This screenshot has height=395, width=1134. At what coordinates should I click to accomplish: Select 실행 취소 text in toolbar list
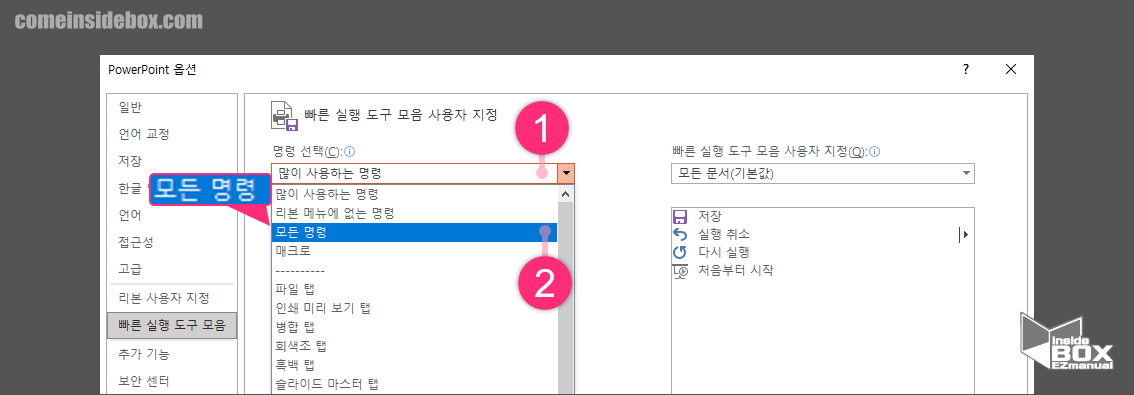[723, 234]
